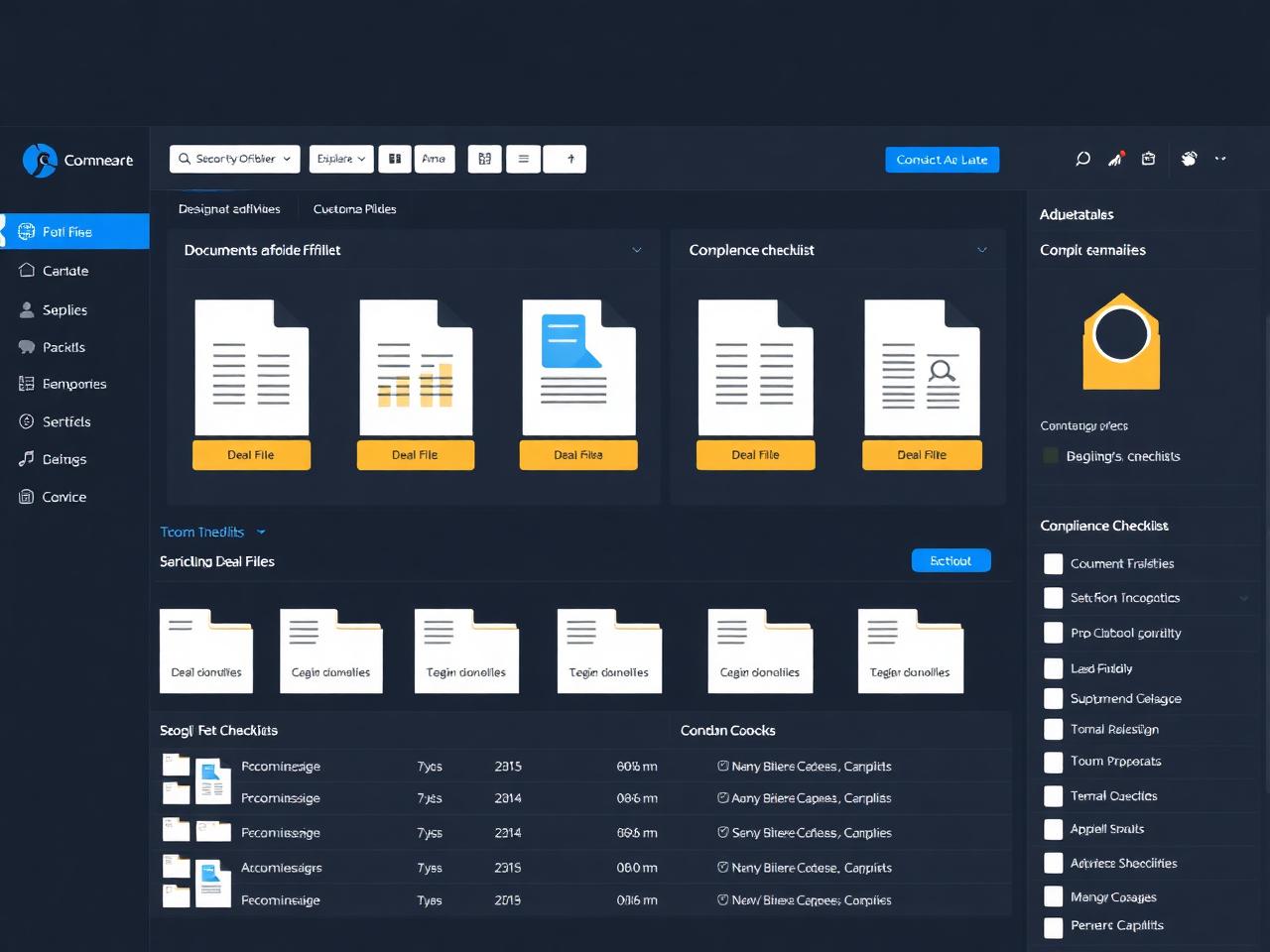Open the document thumbnail with bar chart
The width and height of the screenshot is (1270, 952).
click(x=416, y=368)
